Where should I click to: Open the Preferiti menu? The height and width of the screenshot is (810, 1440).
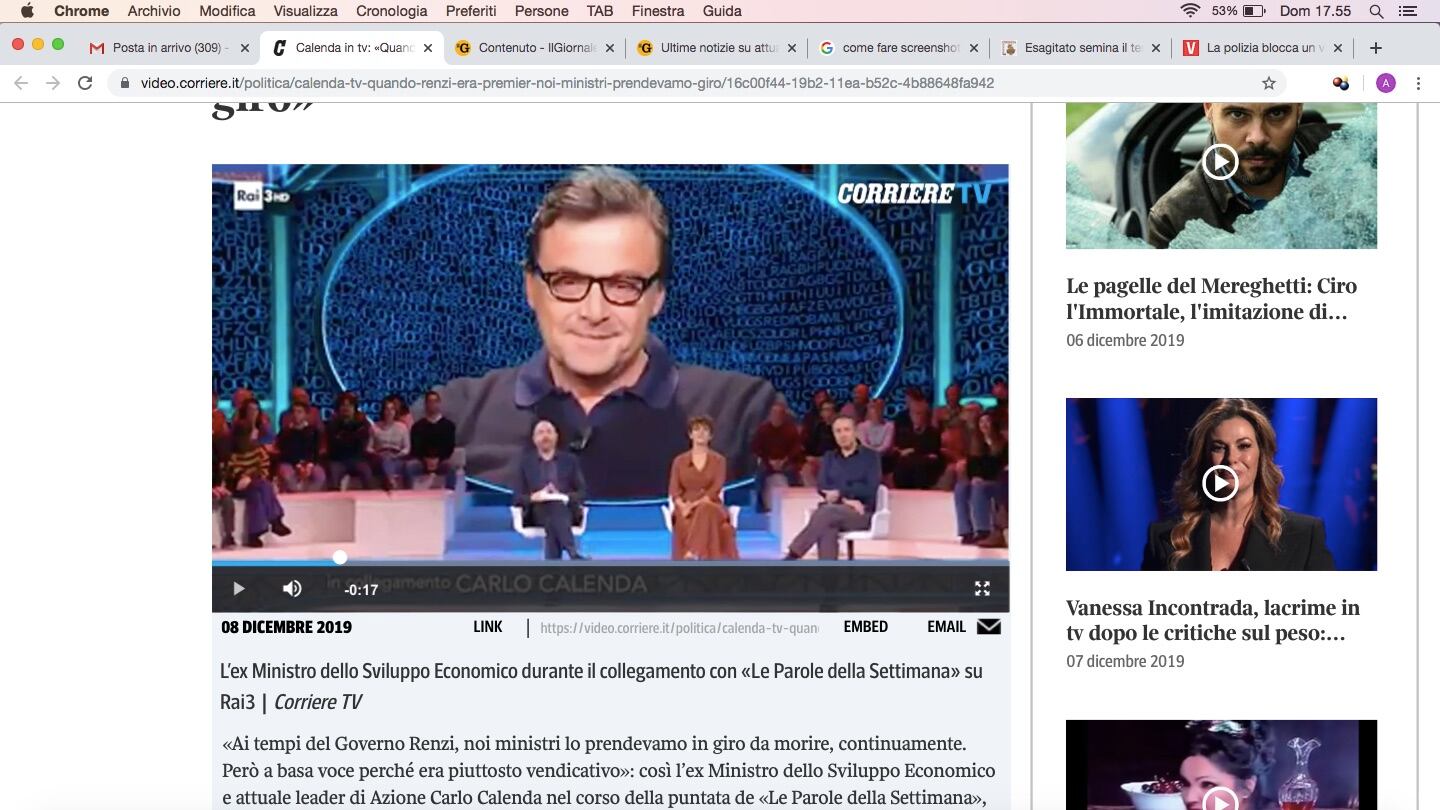pos(471,11)
